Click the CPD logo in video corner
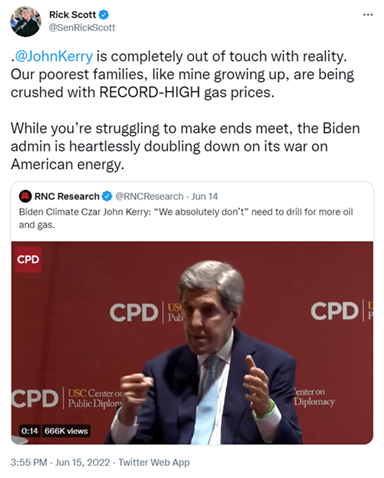Screen dimensions: 384x478 coord(28,259)
